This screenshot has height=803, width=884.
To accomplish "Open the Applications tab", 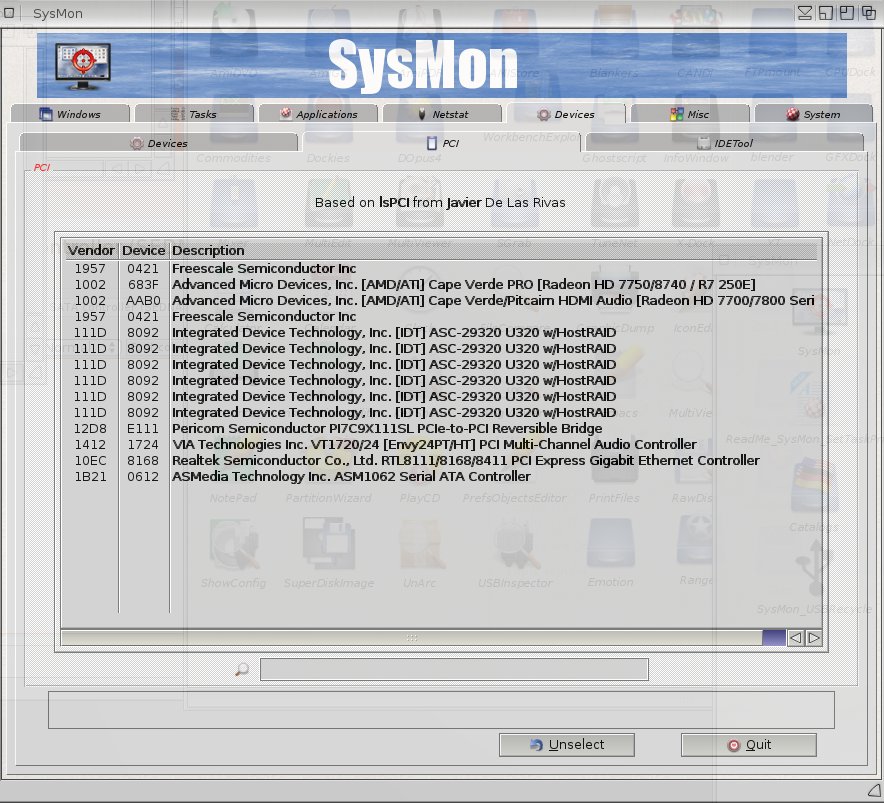I will [319, 114].
